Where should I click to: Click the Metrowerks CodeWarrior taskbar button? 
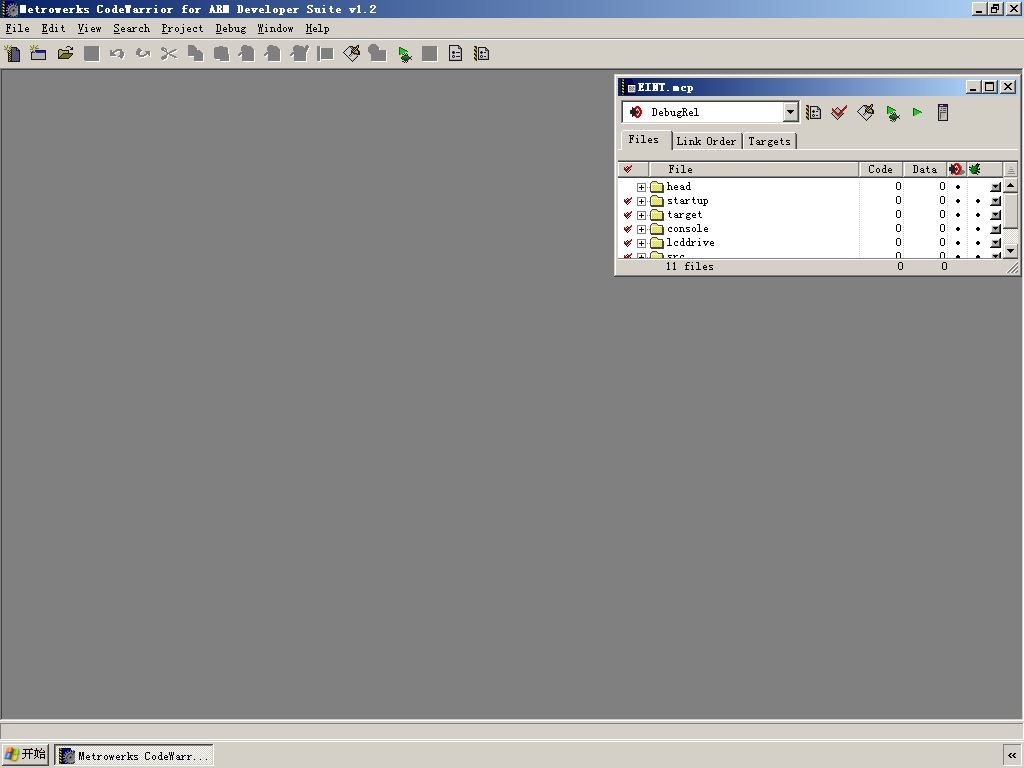pyautogui.click(x=134, y=756)
